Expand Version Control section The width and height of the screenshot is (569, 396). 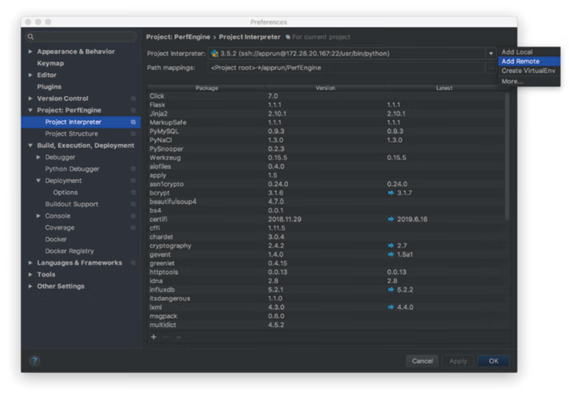(30, 98)
